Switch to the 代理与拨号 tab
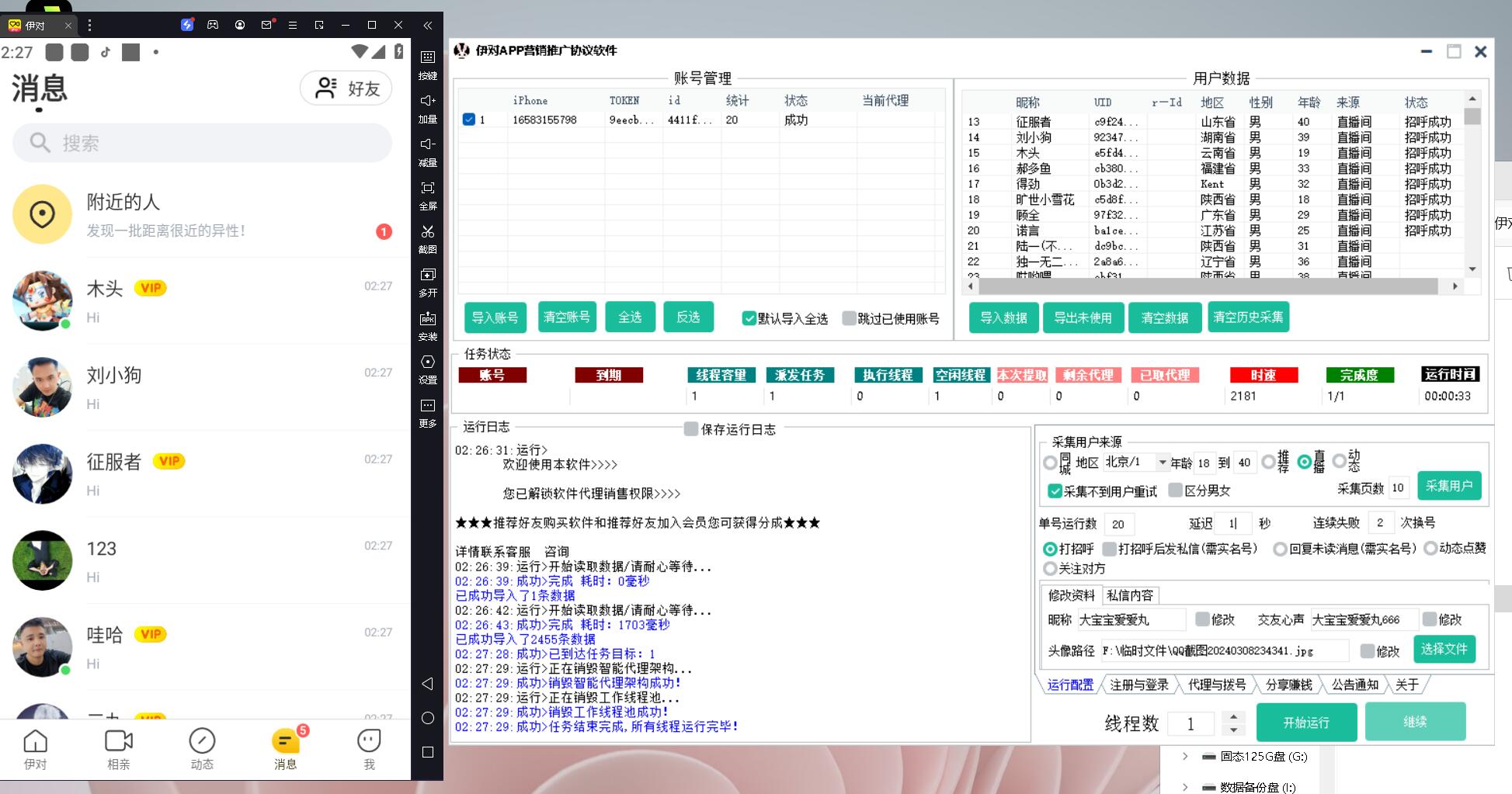Viewport: 1512px width, 794px height. point(1216,685)
